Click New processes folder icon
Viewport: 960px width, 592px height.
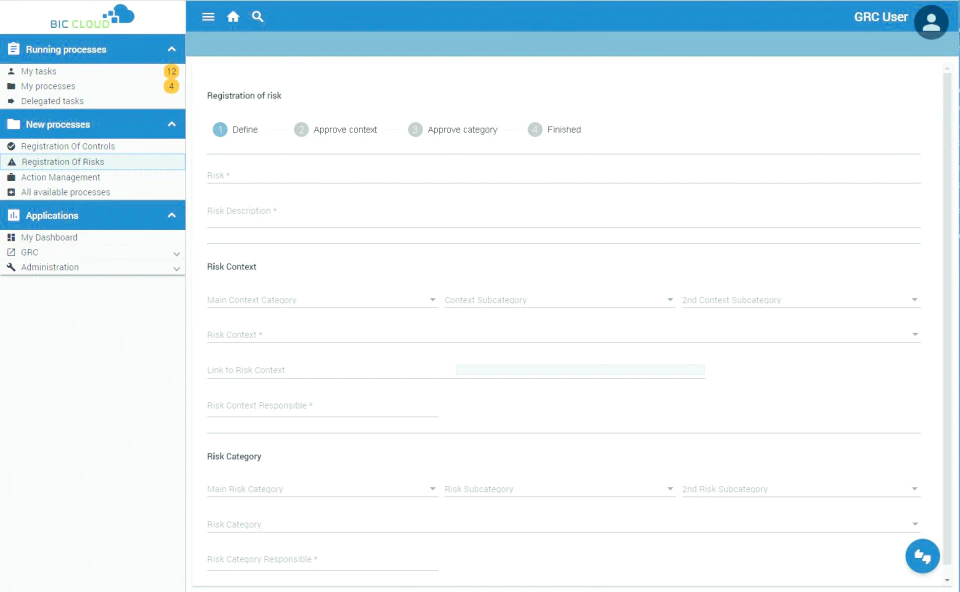(x=13, y=124)
